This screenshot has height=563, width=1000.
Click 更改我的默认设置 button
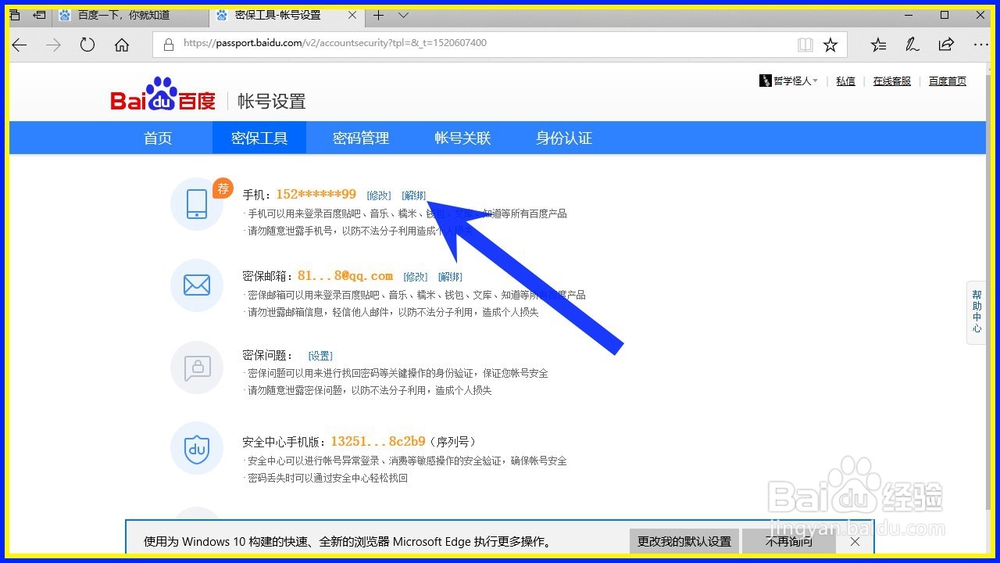click(684, 541)
